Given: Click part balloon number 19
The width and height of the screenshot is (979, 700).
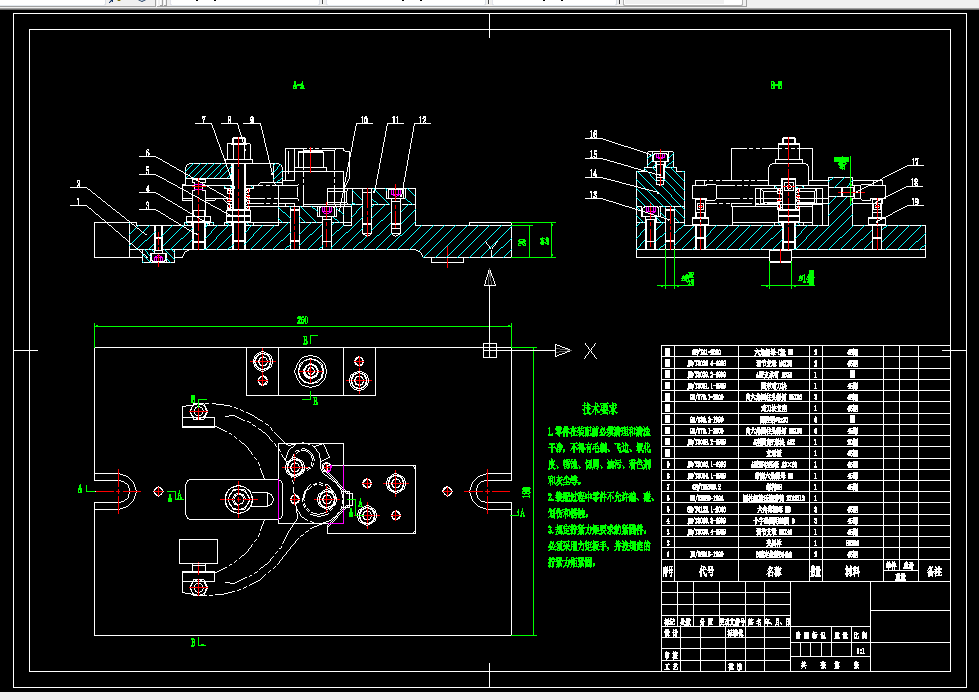Looking at the screenshot, I should coord(915,202).
